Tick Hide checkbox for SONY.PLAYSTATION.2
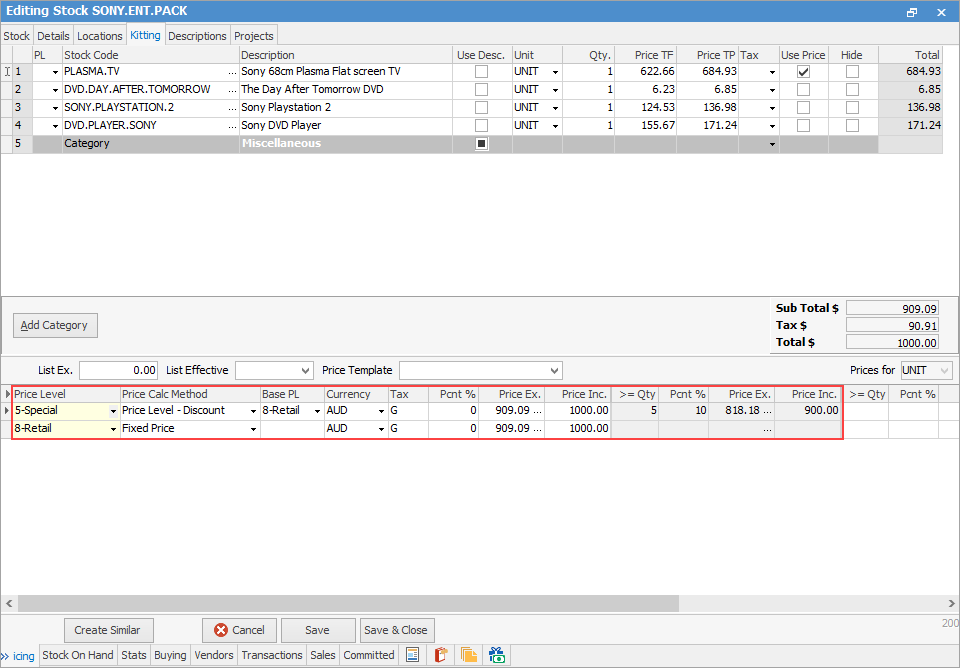960x668 pixels. (852, 108)
